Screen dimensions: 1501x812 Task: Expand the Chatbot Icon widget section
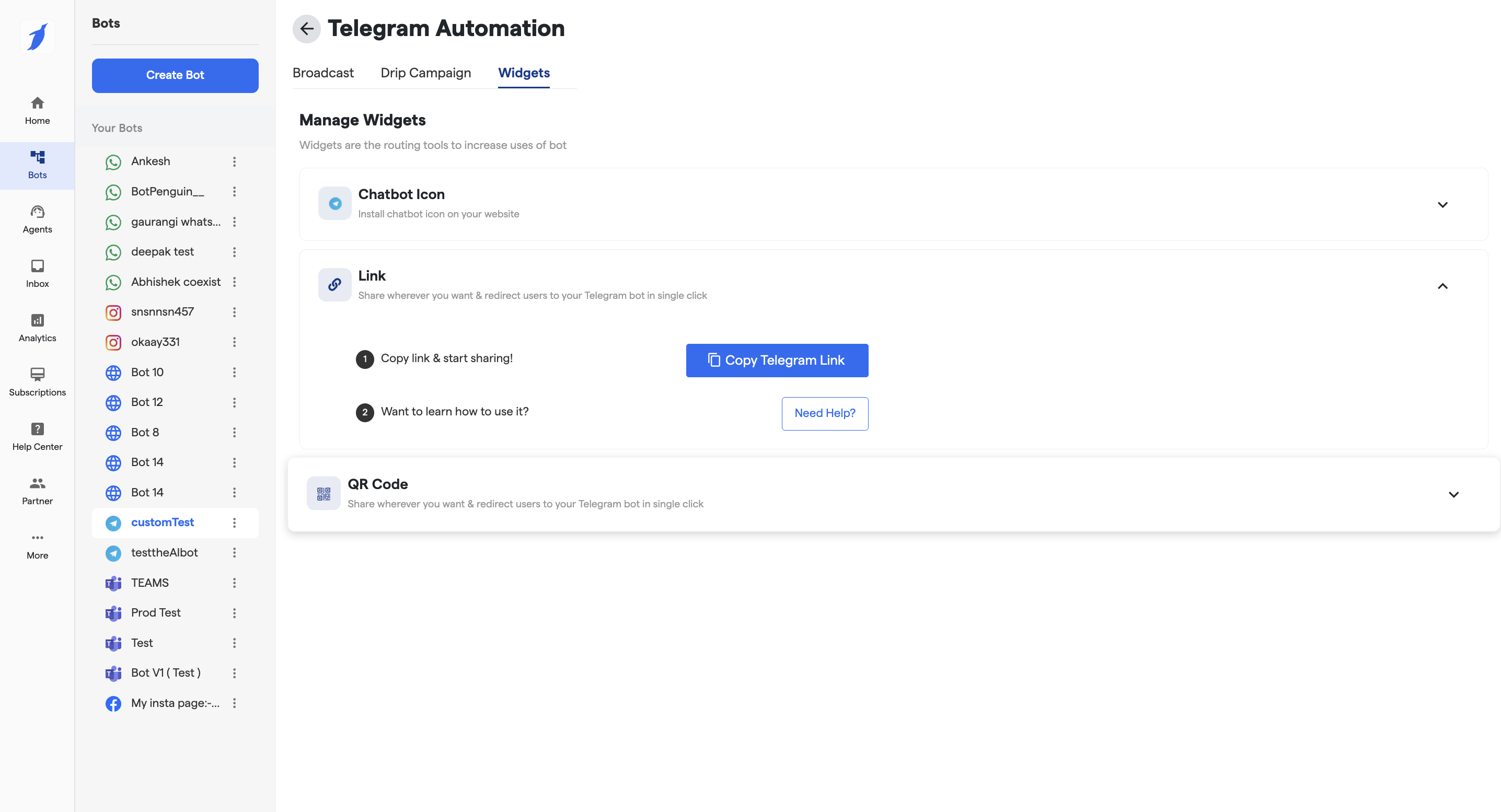click(x=1442, y=204)
